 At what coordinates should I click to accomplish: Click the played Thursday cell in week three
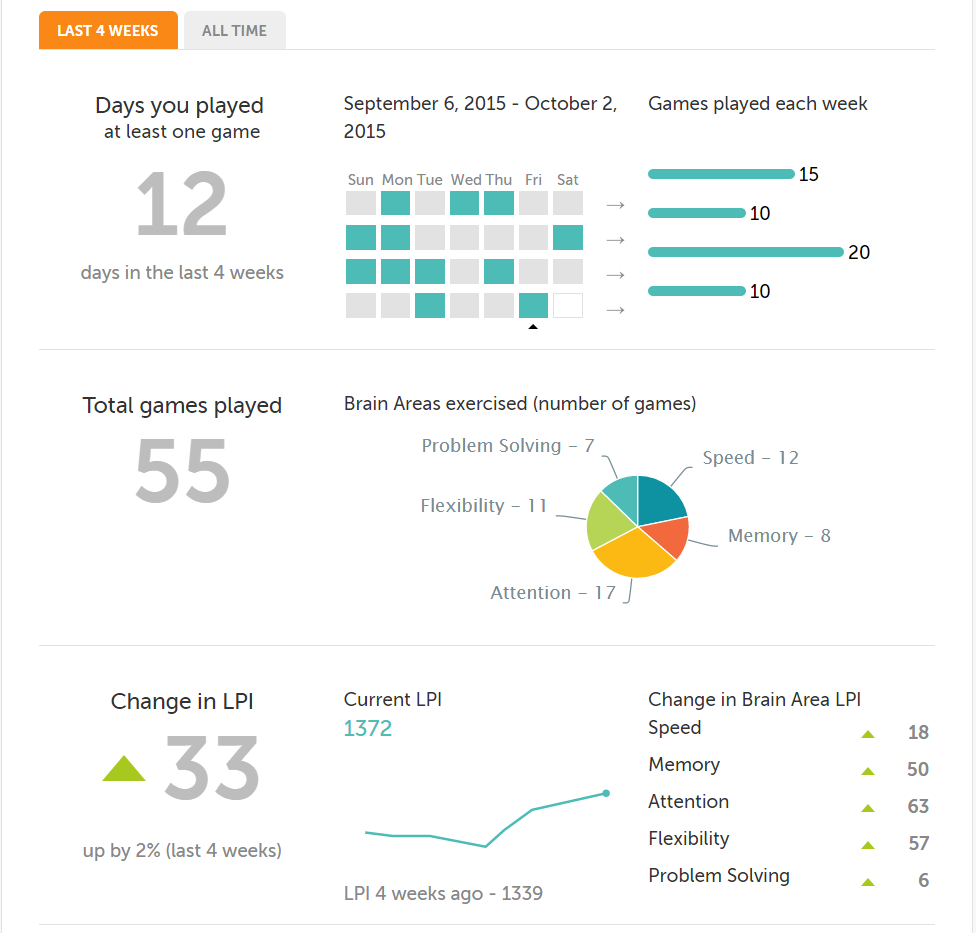point(499,271)
